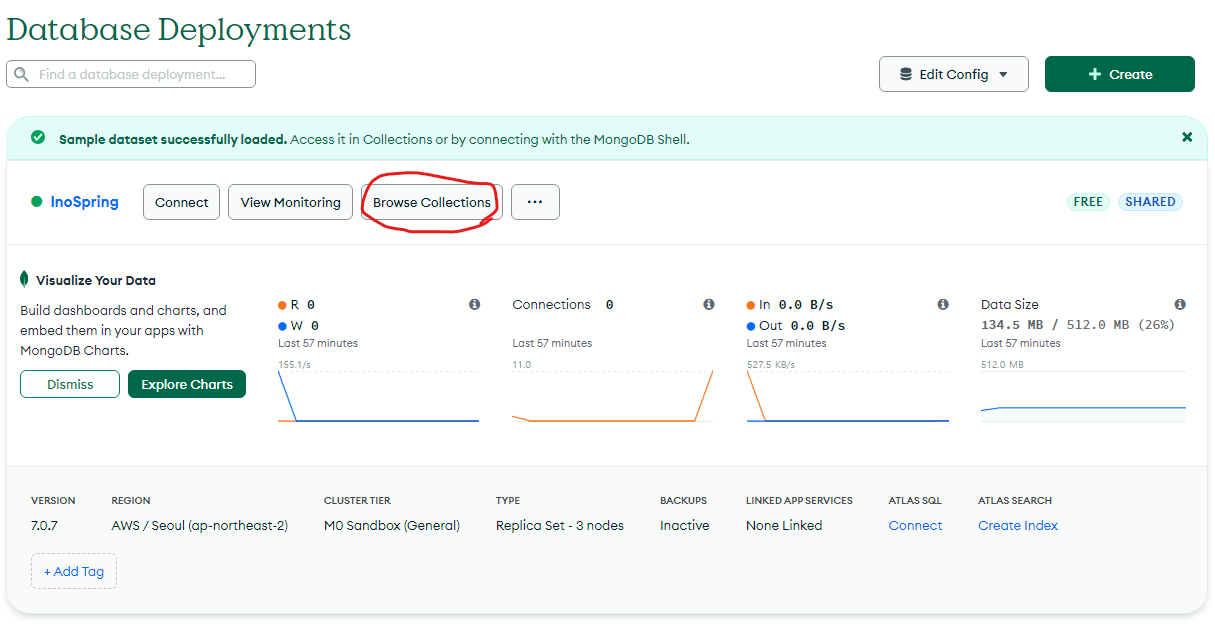
Task: Click info icon for Data Size chart
Action: [1180, 304]
